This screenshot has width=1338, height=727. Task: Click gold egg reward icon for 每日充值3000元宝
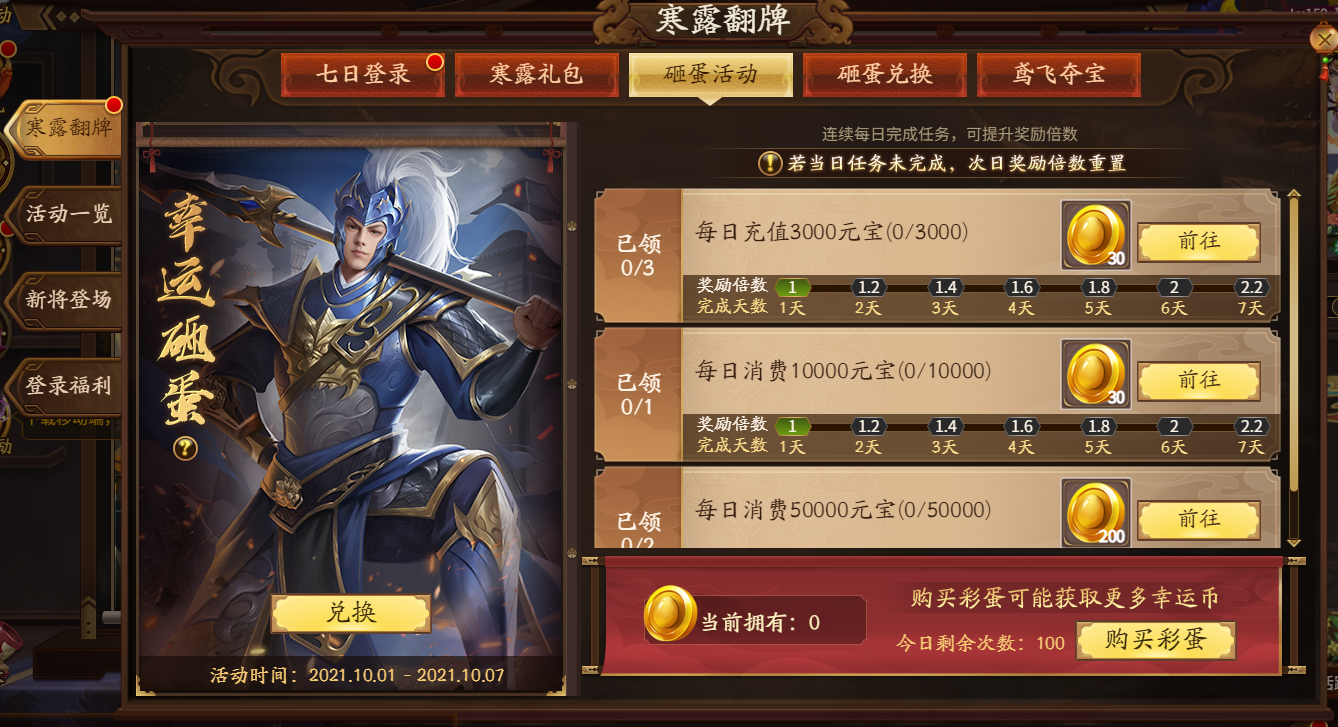tap(1096, 235)
